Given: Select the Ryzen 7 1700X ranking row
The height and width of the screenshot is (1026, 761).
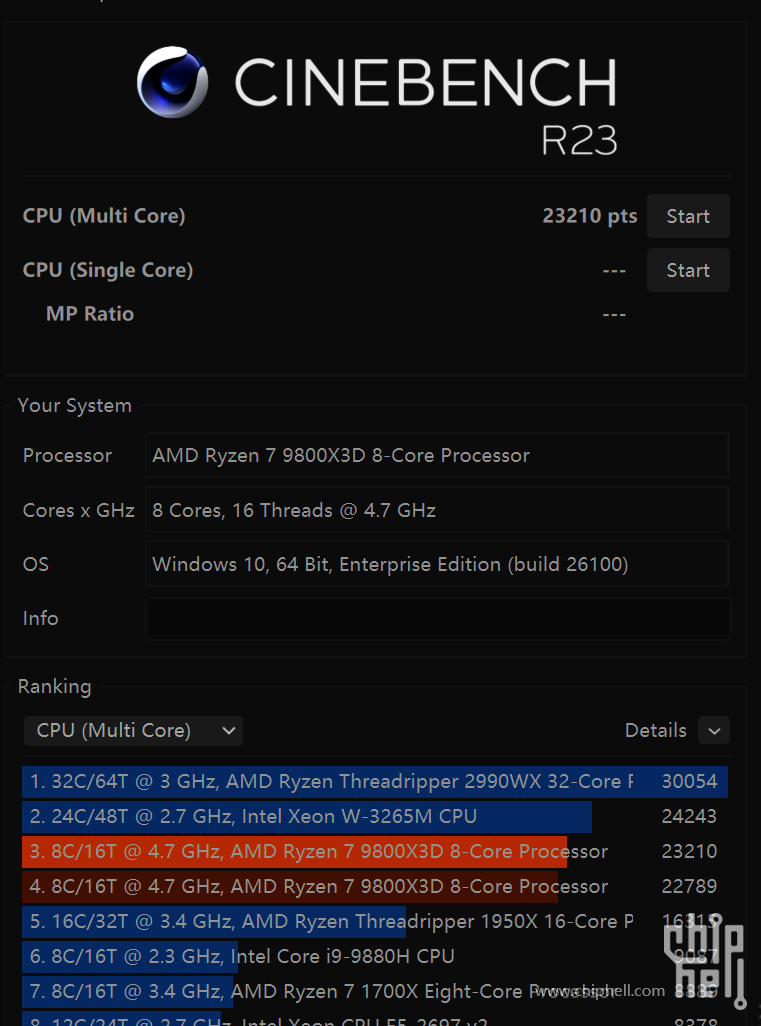Looking at the screenshot, I should (375, 991).
